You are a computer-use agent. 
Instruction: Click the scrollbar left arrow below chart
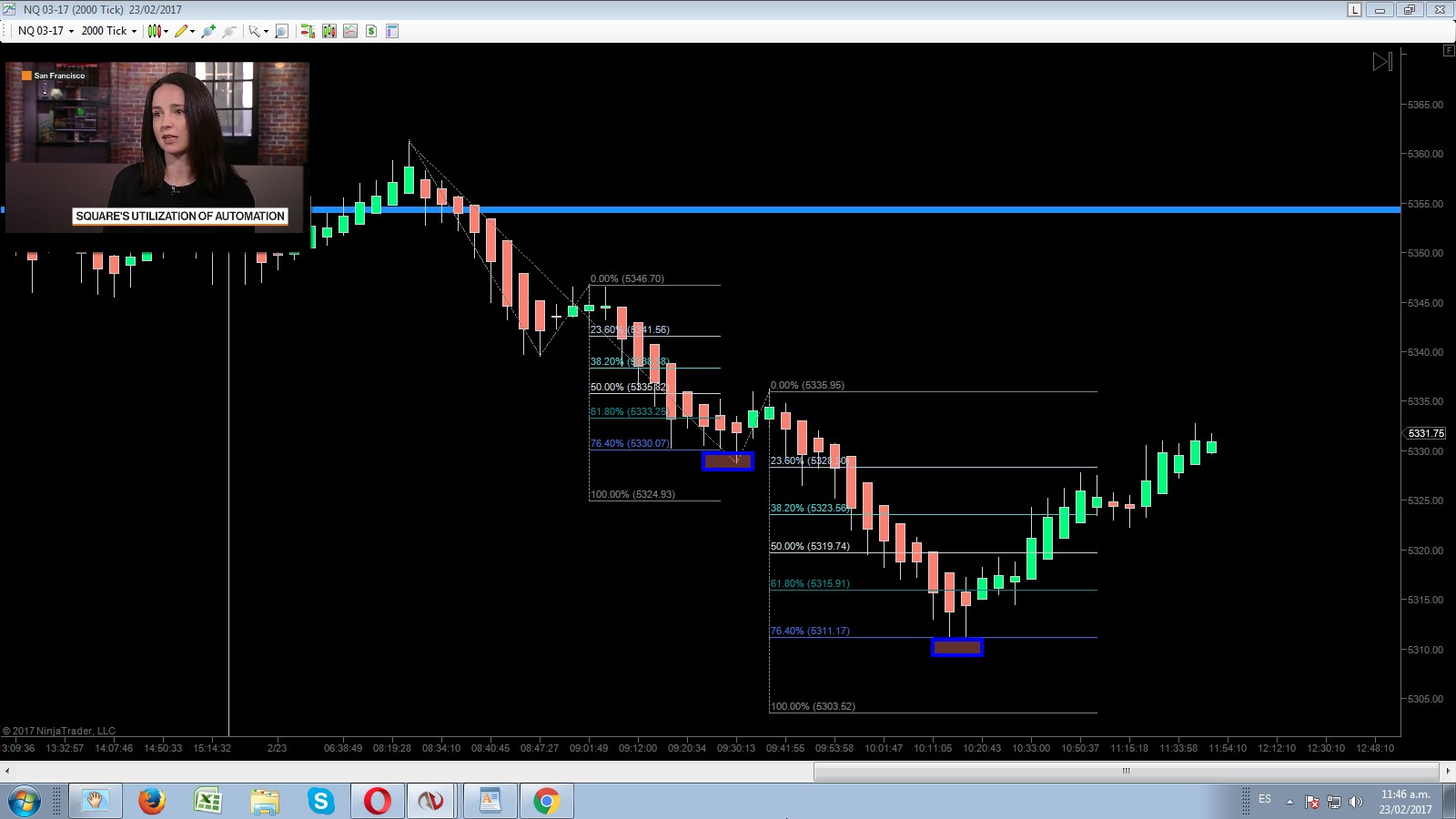tap(7, 771)
